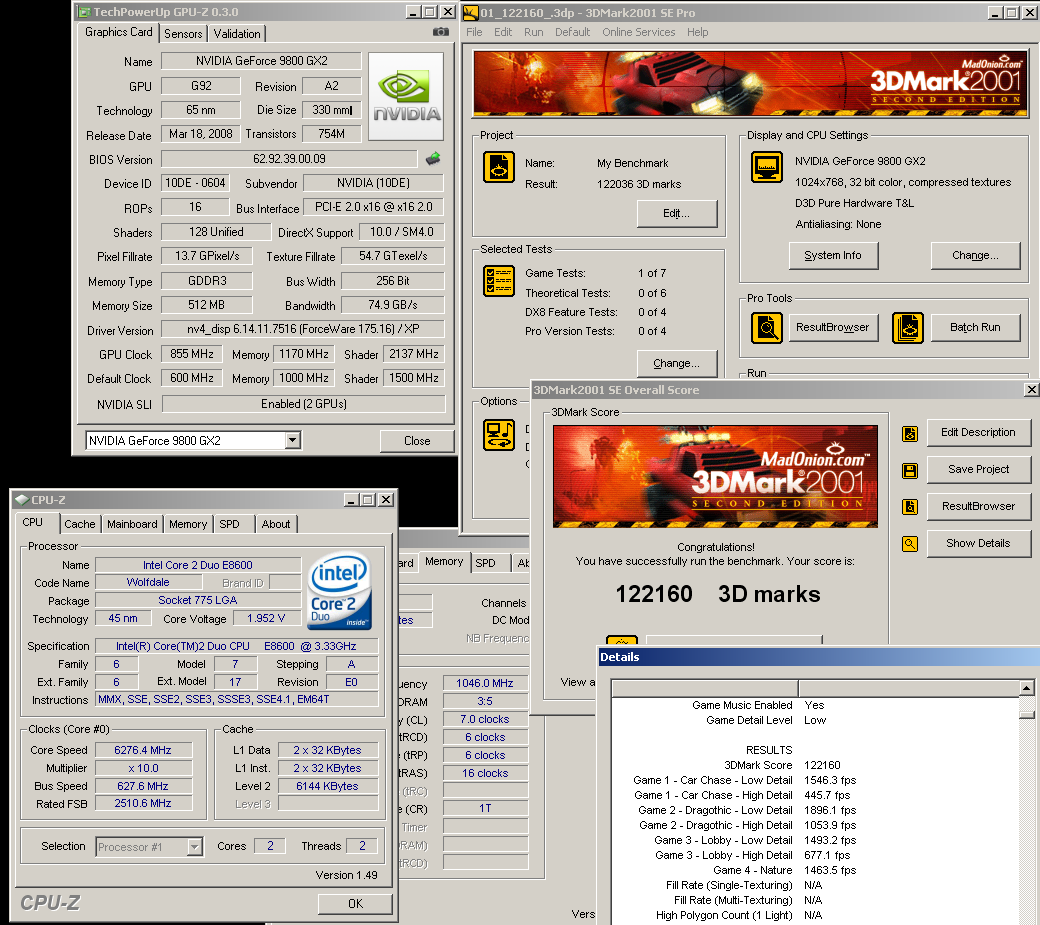Screen dimensions: 1040x925
Task: Click the Core Speed 6276.4 MHz field
Action: (143, 750)
